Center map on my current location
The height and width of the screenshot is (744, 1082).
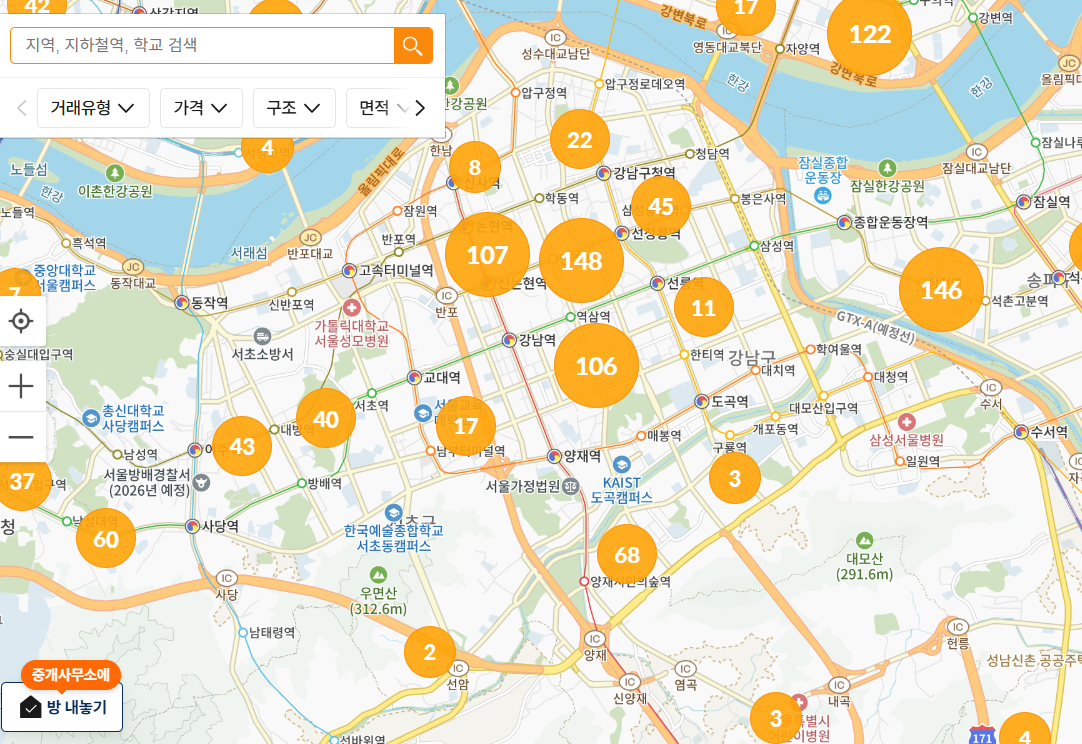(21, 321)
